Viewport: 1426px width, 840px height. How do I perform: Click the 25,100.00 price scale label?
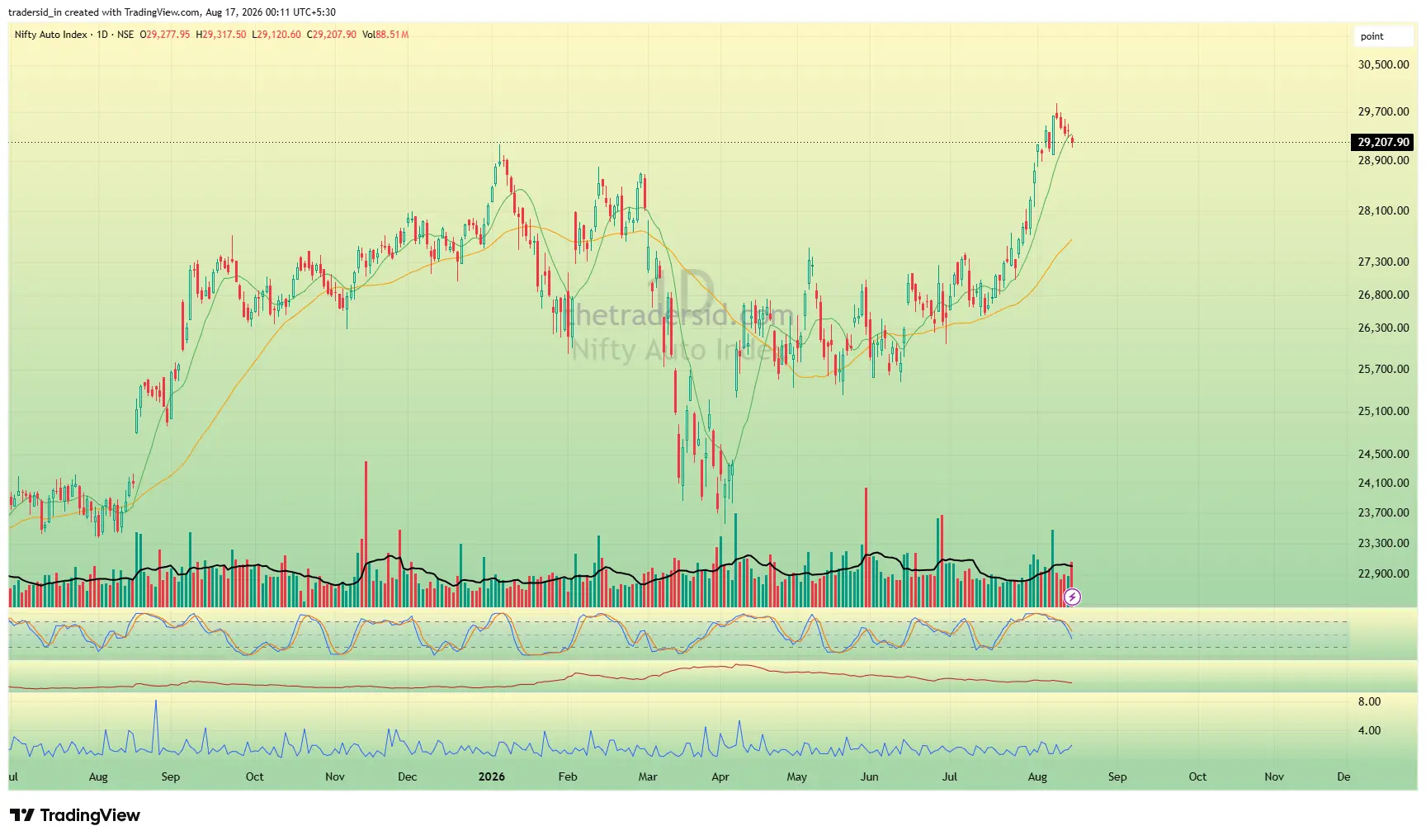tap(1384, 411)
